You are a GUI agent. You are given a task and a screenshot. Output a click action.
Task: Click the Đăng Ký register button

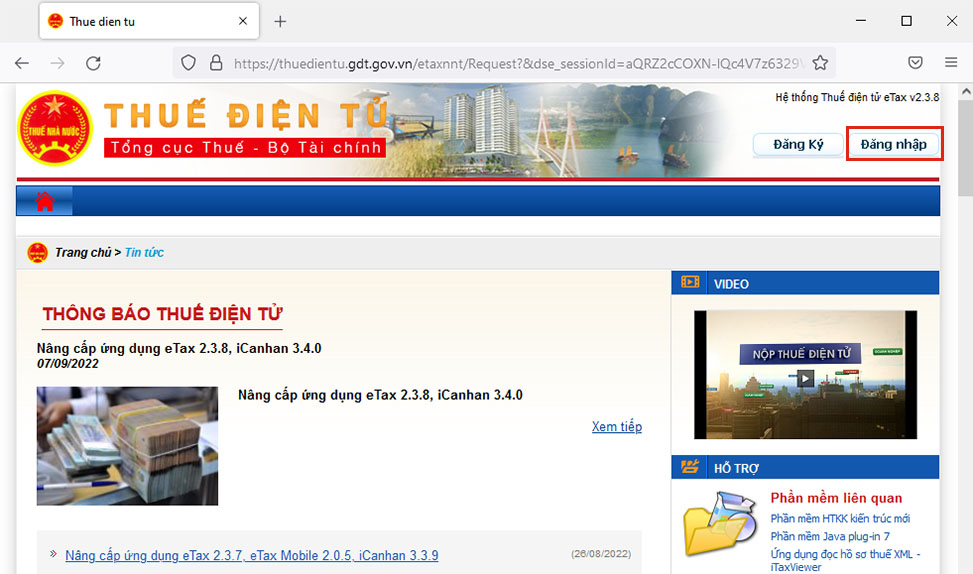coord(798,145)
